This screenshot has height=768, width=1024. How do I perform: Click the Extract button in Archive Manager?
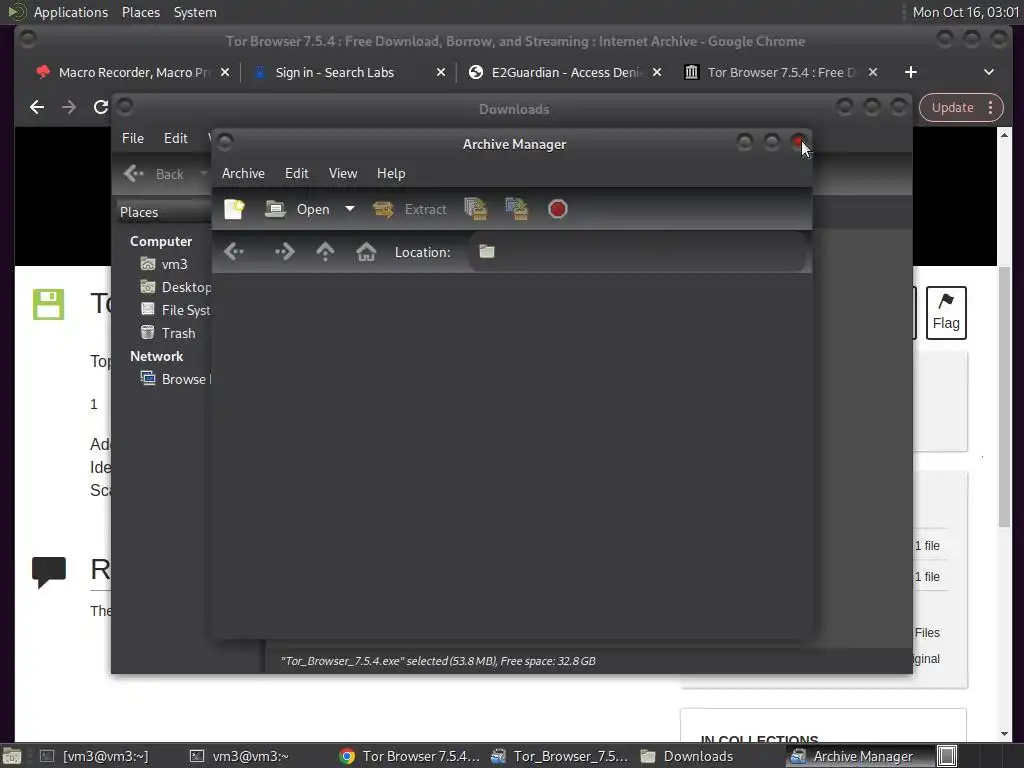(409, 209)
